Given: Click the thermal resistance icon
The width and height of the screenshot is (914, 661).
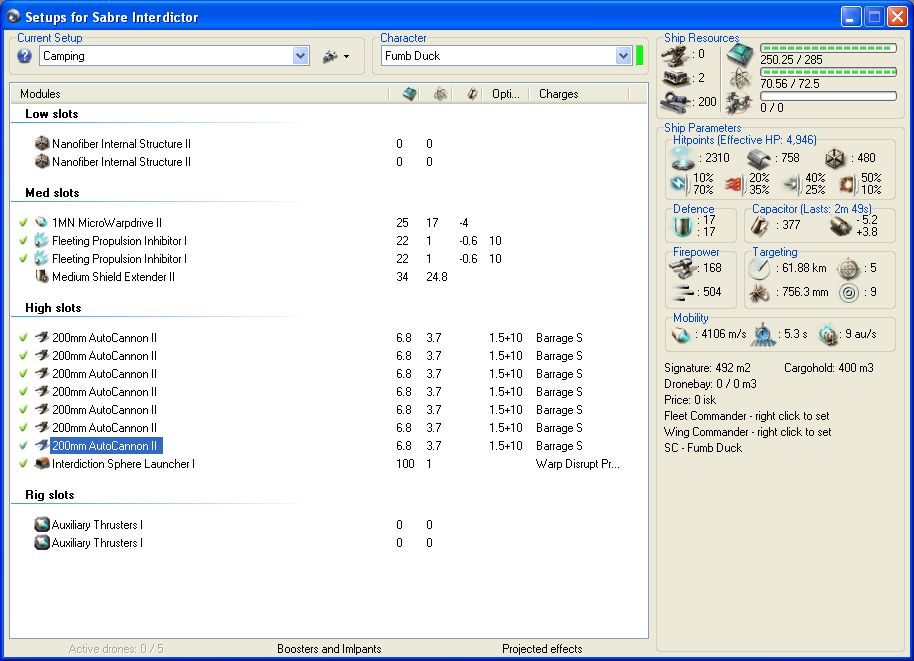Looking at the screenshot, I should tap(733, 184).
